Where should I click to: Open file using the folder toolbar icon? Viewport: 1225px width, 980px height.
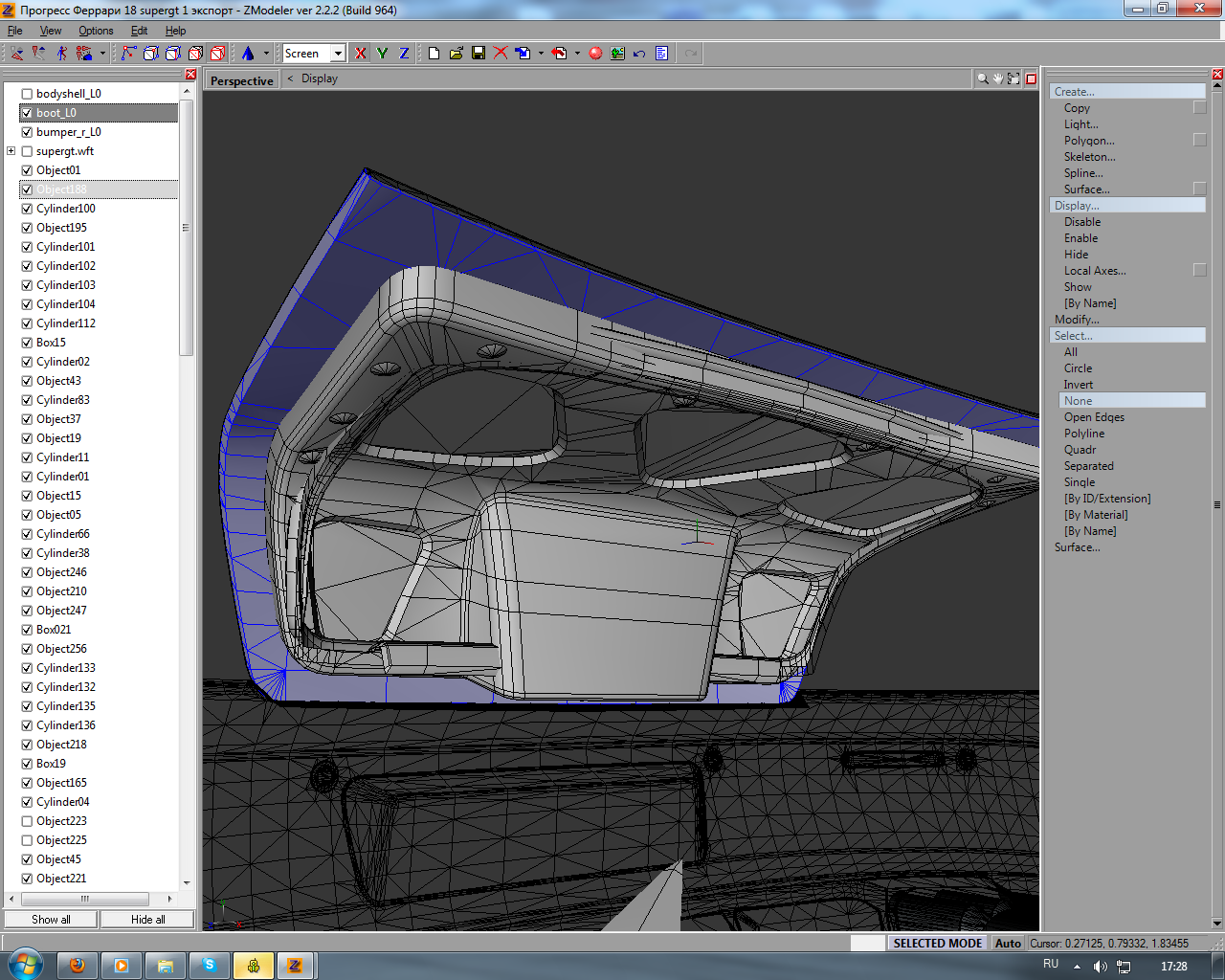click(457, 54)
